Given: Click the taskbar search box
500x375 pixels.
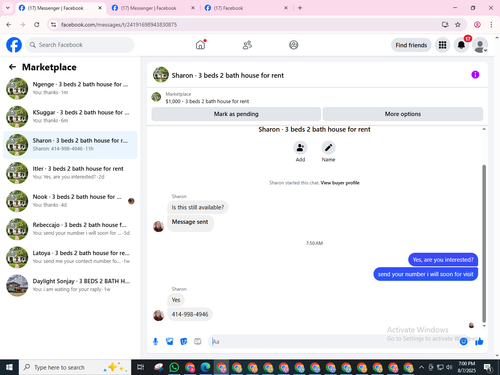Looking at the screenshot, I should 75,367.
